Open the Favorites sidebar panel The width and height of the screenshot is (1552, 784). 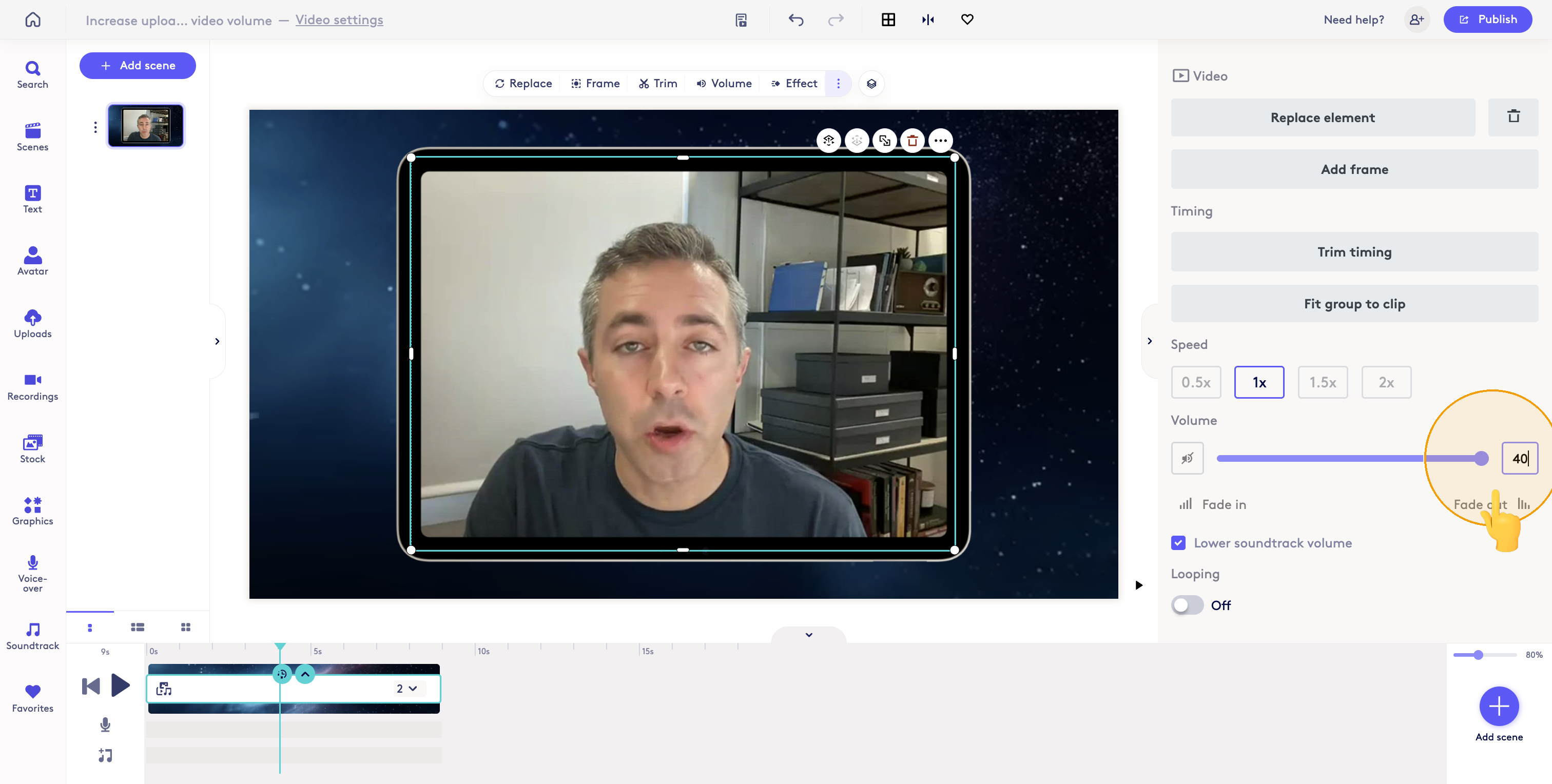(32, 698)
